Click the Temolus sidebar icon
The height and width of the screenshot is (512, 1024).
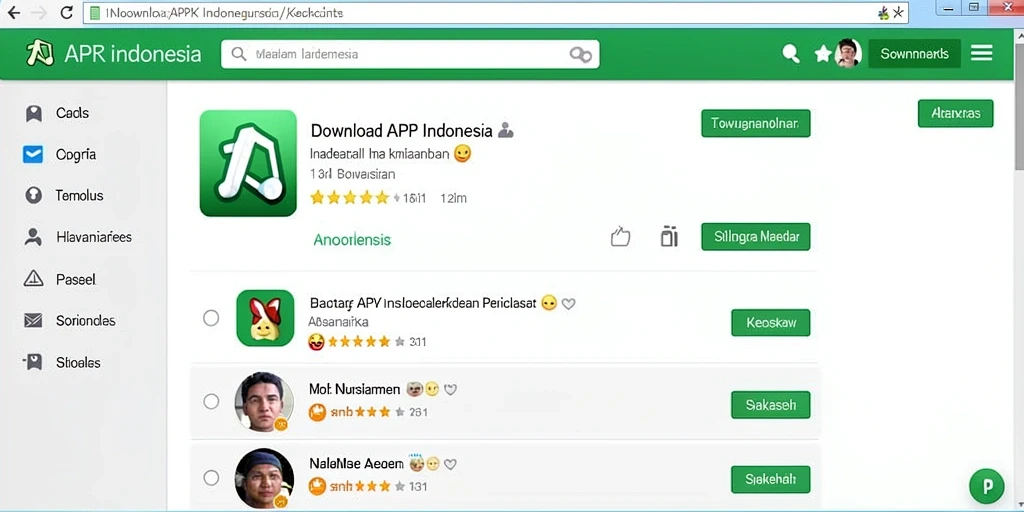[x=33, y=195]
